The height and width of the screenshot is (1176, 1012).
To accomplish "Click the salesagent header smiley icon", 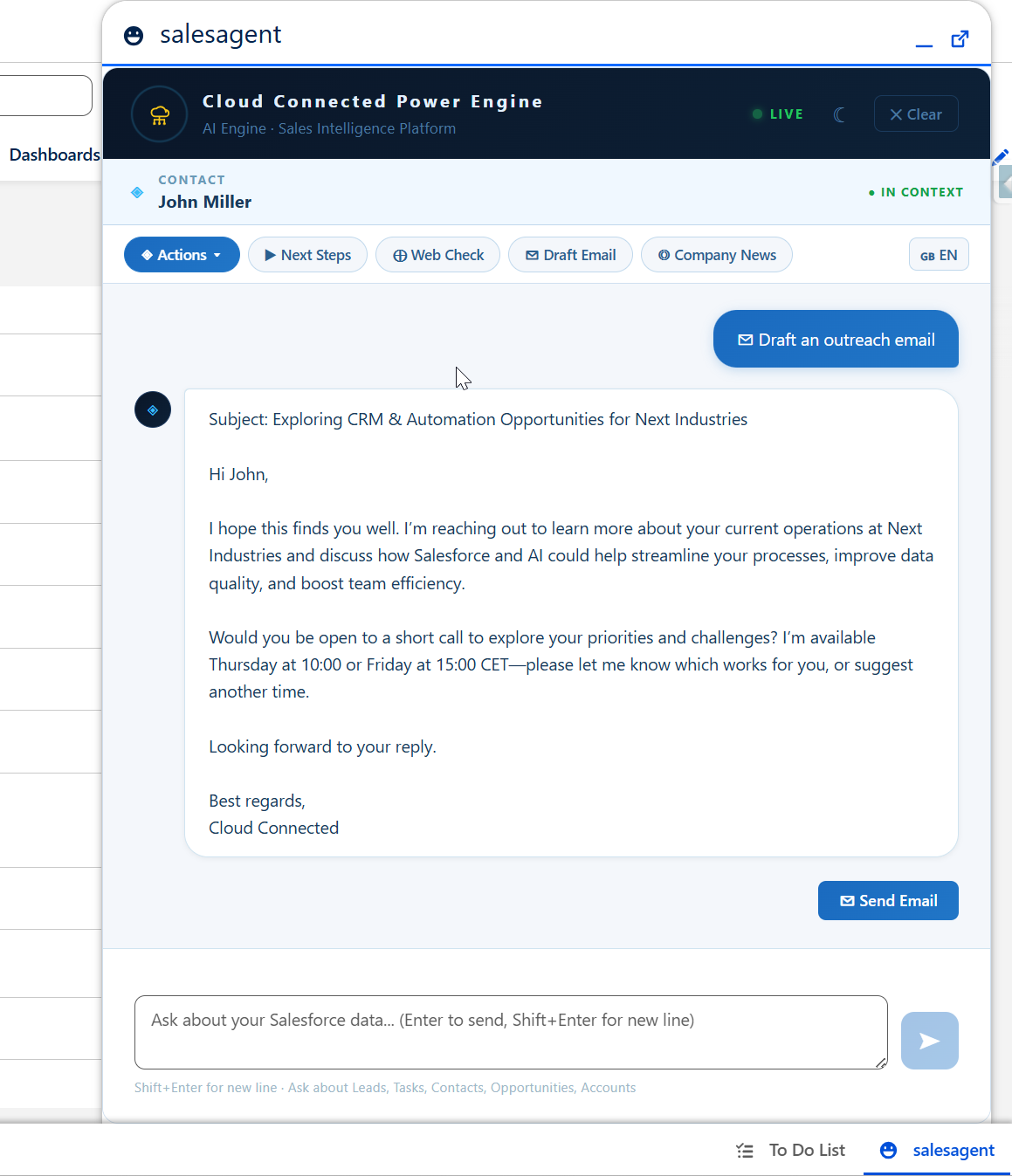I will 134,36.
